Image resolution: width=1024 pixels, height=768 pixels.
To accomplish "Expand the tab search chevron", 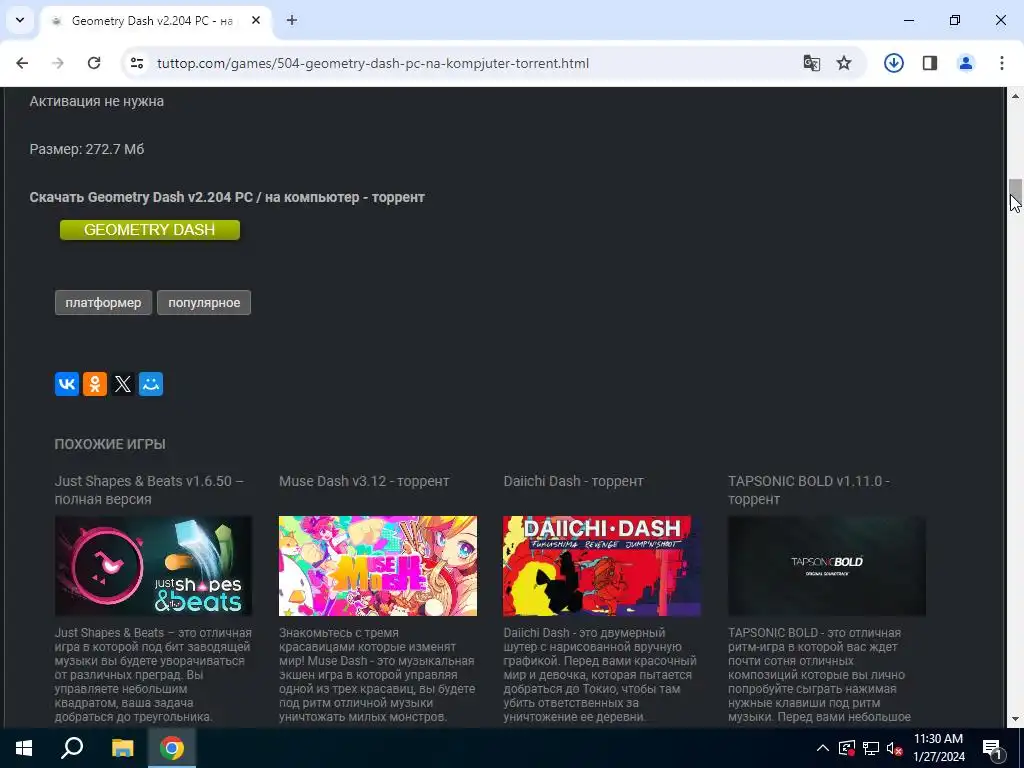I will coord(20,20).
